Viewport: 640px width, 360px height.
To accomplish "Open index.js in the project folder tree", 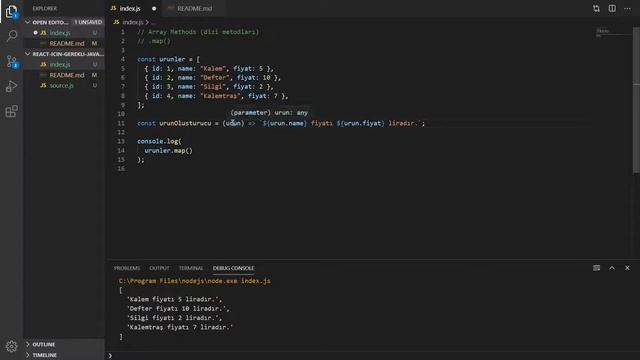I will point(64,64).
